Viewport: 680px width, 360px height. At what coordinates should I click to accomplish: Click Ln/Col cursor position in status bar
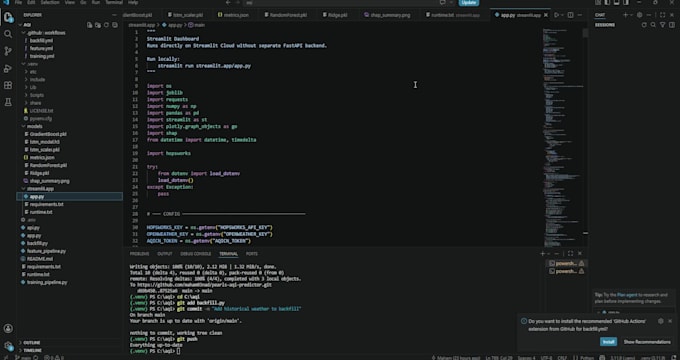(498, 357)
